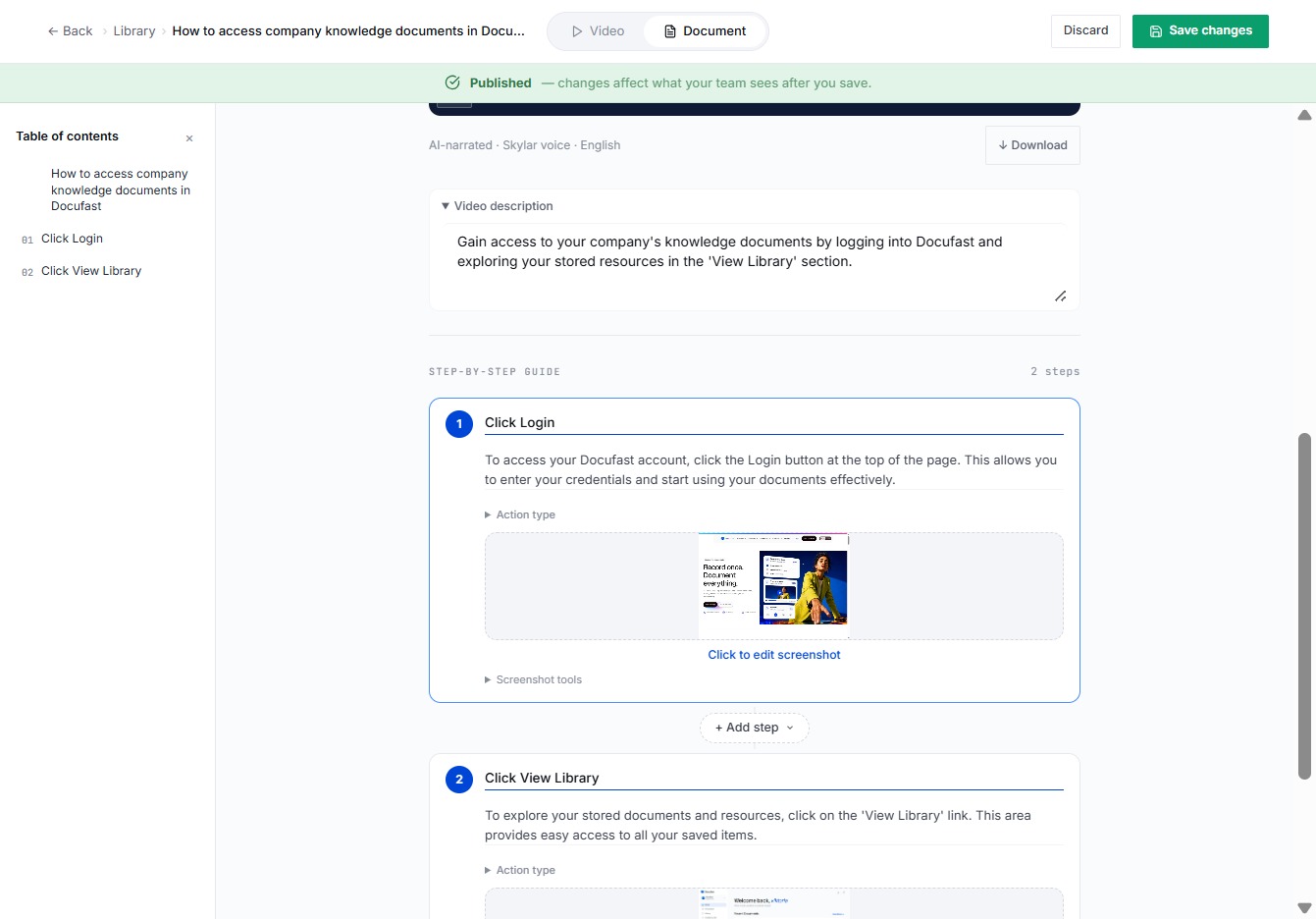Expand Action type under Click View Library
Viewport: 1316px width, 919px height.
tap(520, 870)
